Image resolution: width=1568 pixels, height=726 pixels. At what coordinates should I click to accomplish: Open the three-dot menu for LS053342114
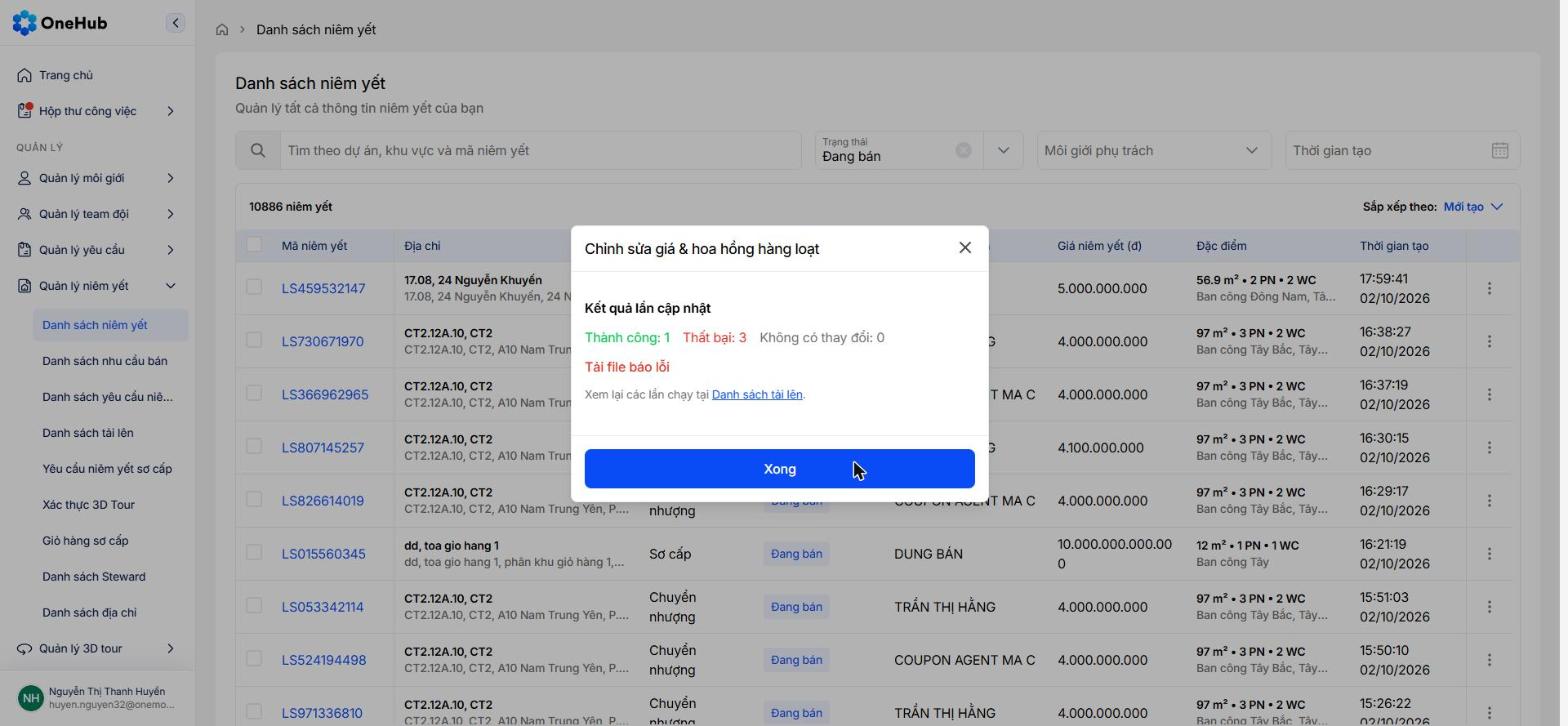(x=1489, y=607)
